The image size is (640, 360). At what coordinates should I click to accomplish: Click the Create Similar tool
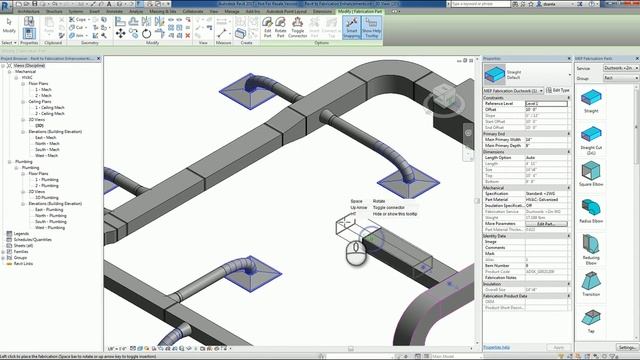(240, 33)
